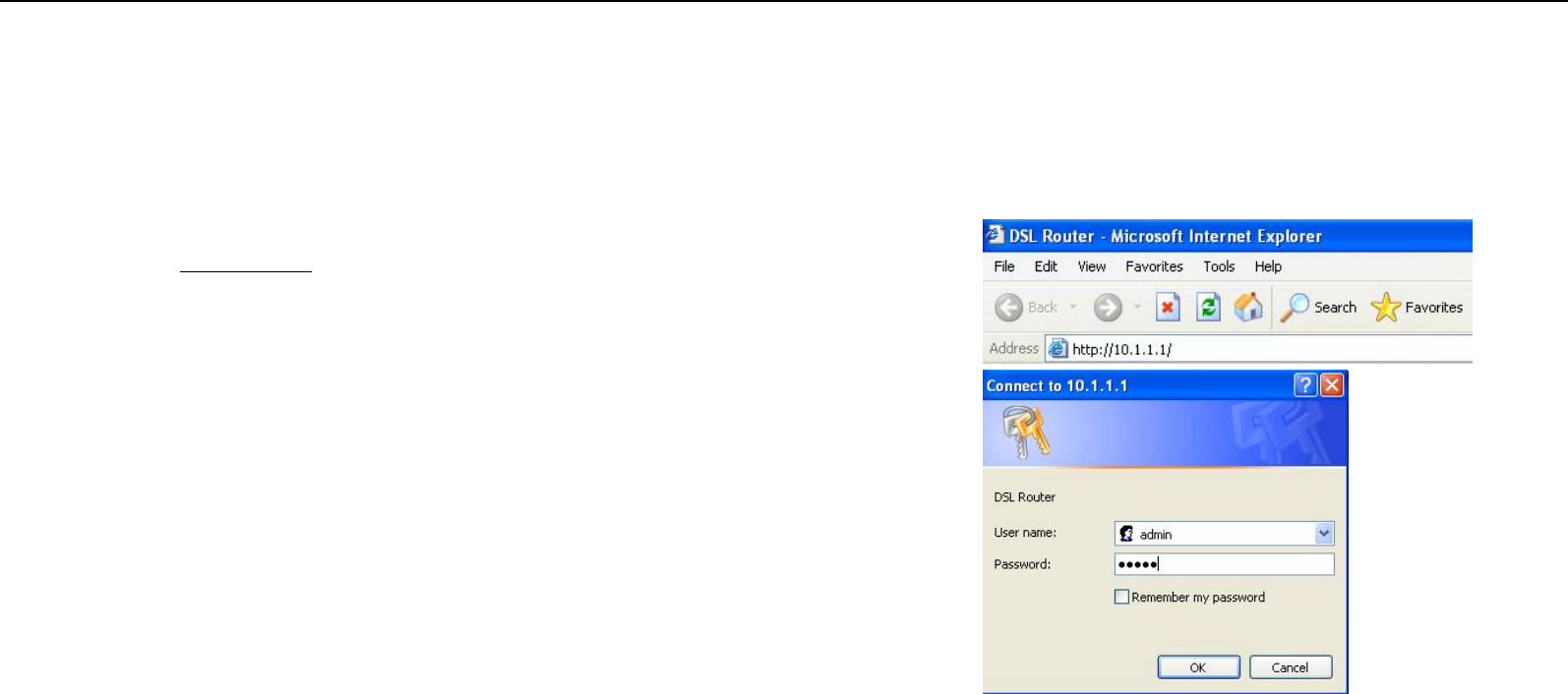Click the page icon in address bar
This screenshot has height=694, width=1568.
point(1057,348)
